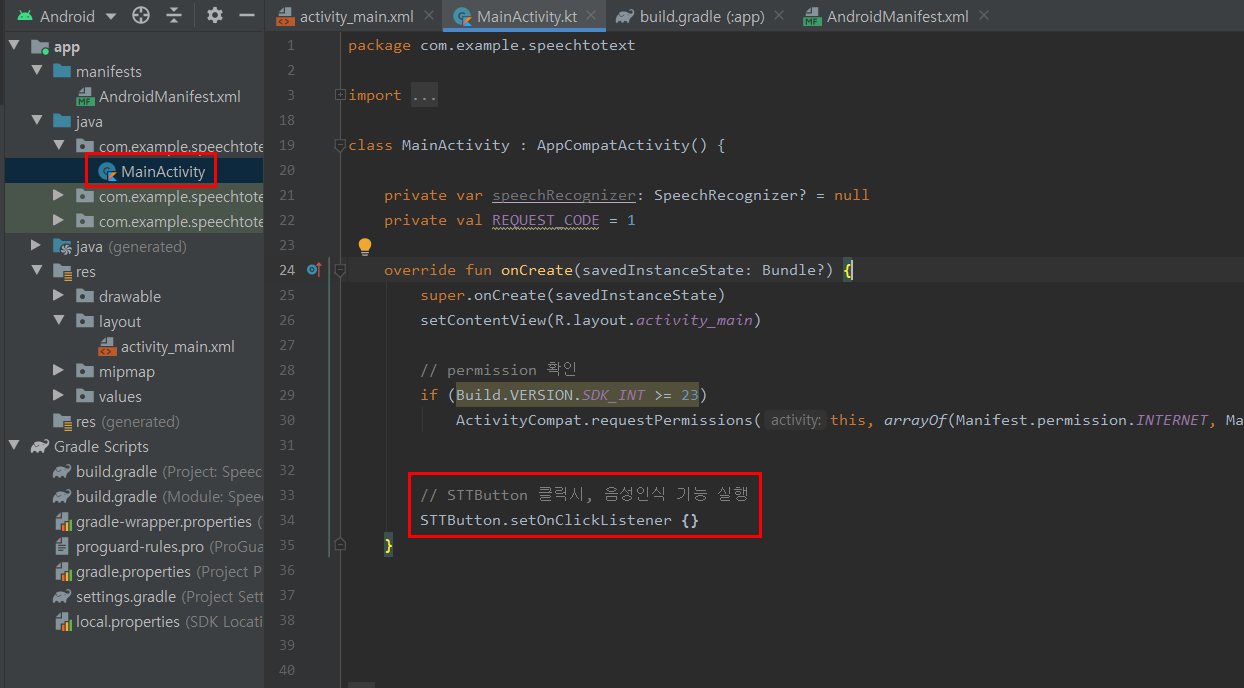Click the Build.VERSION.SDK_INT condition
The height and width of the screenshot is (688, 1244).
click(577, 395)
